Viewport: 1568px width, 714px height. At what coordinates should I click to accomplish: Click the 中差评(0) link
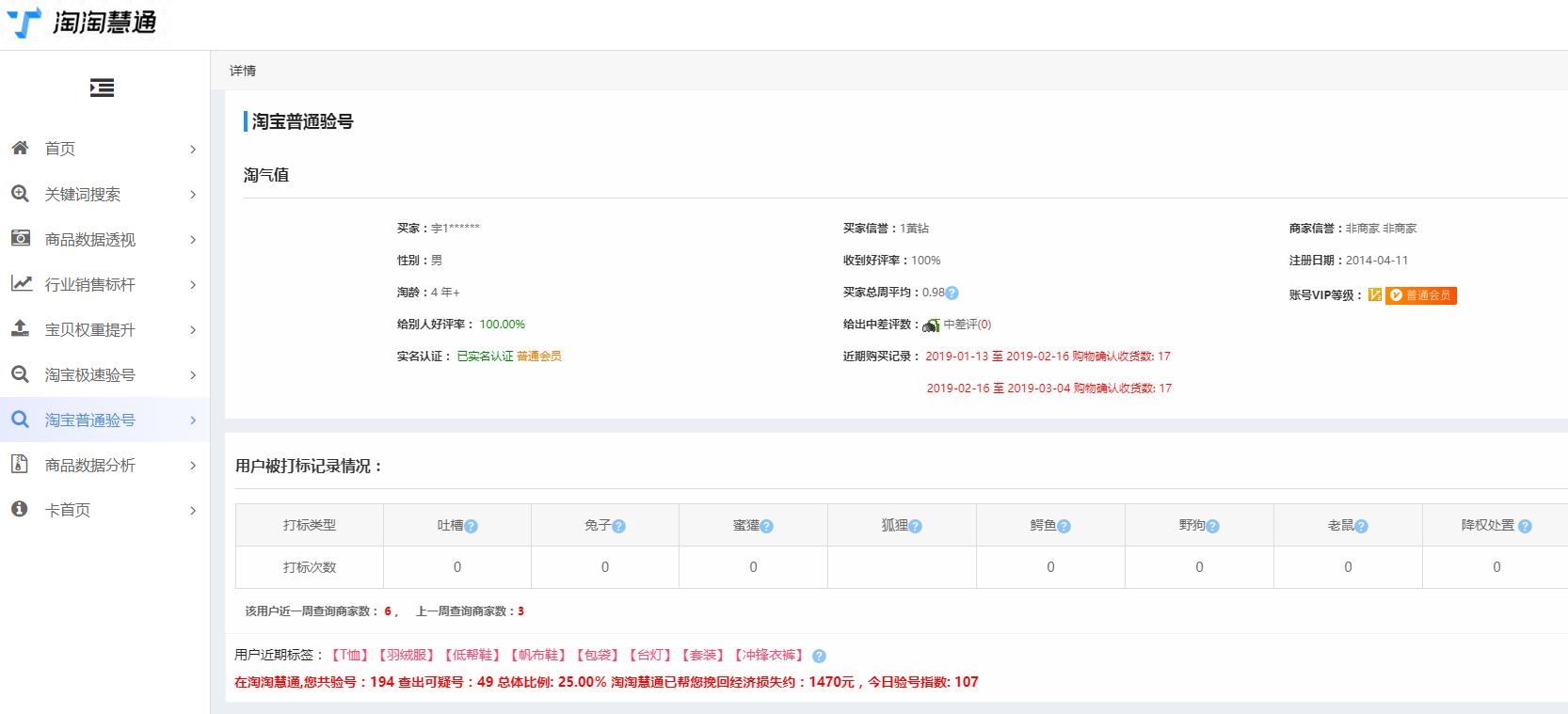point(967,325)
